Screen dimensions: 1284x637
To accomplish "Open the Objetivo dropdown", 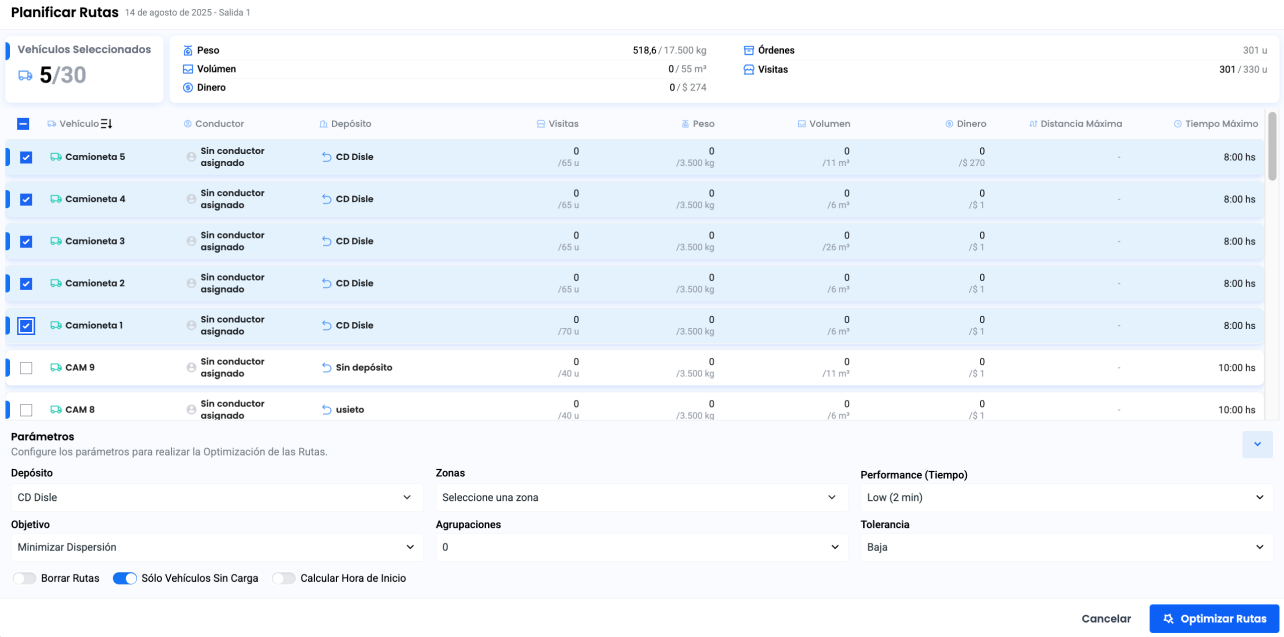I will point(217,547).
